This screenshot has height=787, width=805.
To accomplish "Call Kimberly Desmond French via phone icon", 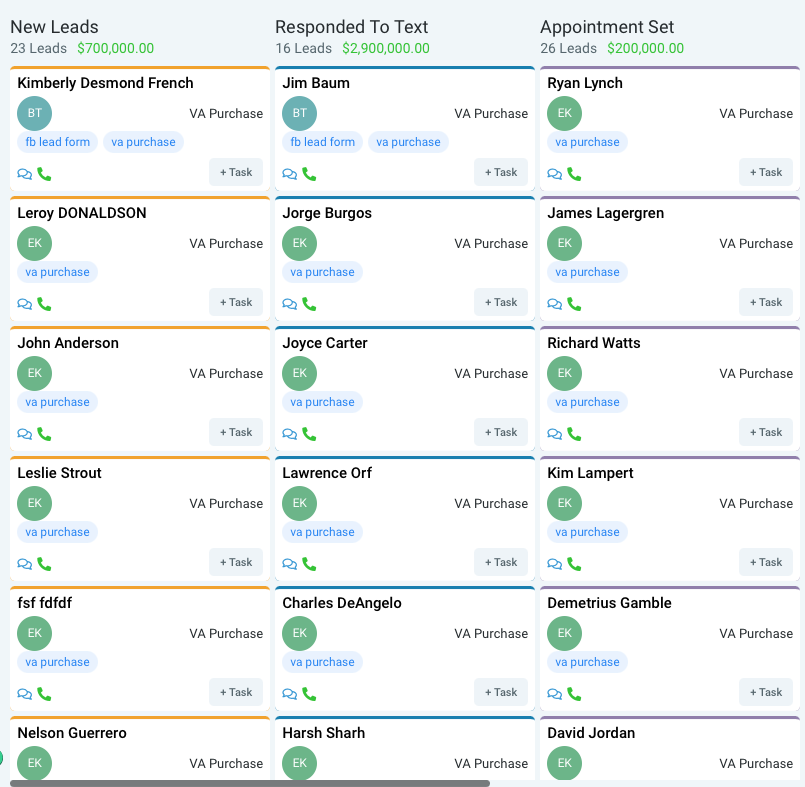I will click(44, 174).
